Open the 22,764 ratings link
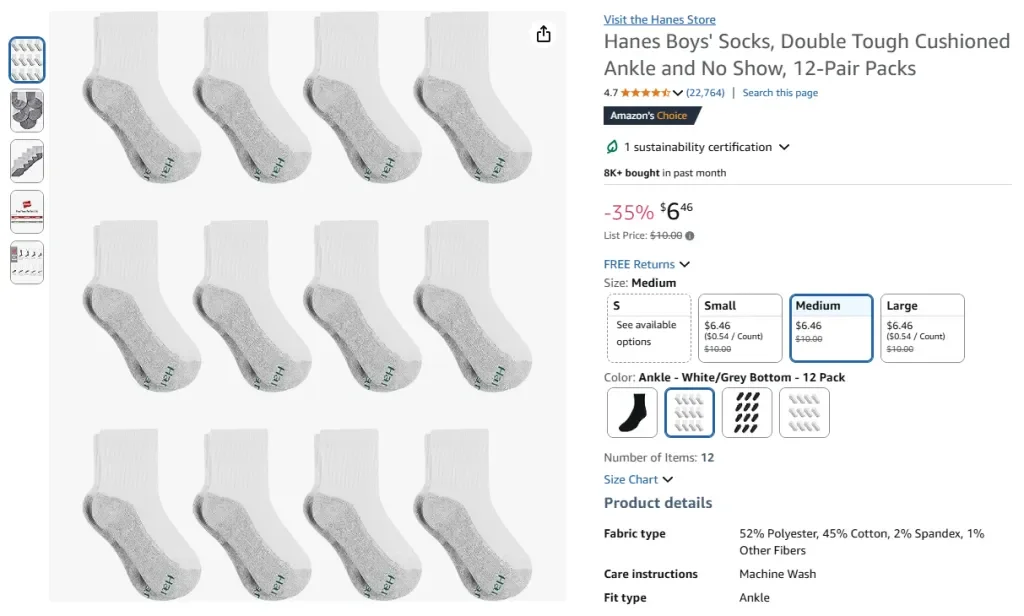The width and height of the screenshot is (1024, 616). pos(704,92)
